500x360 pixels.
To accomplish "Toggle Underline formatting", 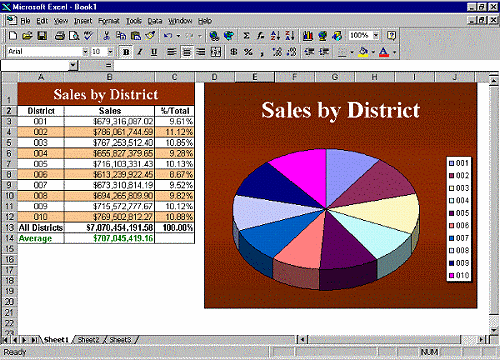I will pyautogui.click(x=154, y=52).
